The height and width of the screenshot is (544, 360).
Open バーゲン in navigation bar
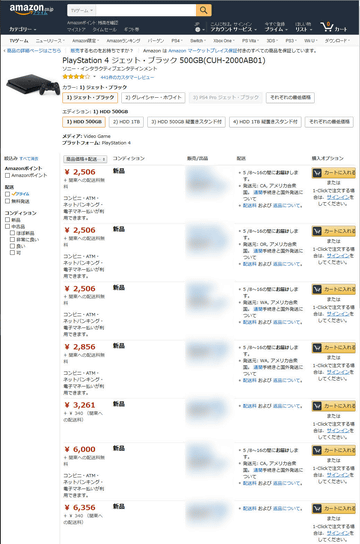pos(156,41)
